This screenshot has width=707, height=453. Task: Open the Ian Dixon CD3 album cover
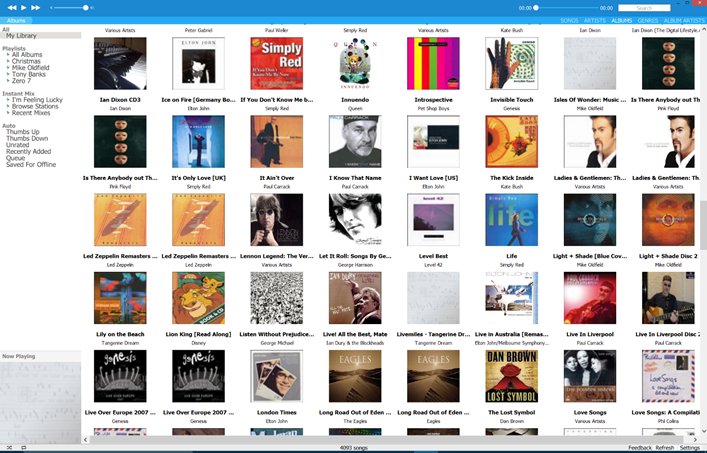click(120, 64)
